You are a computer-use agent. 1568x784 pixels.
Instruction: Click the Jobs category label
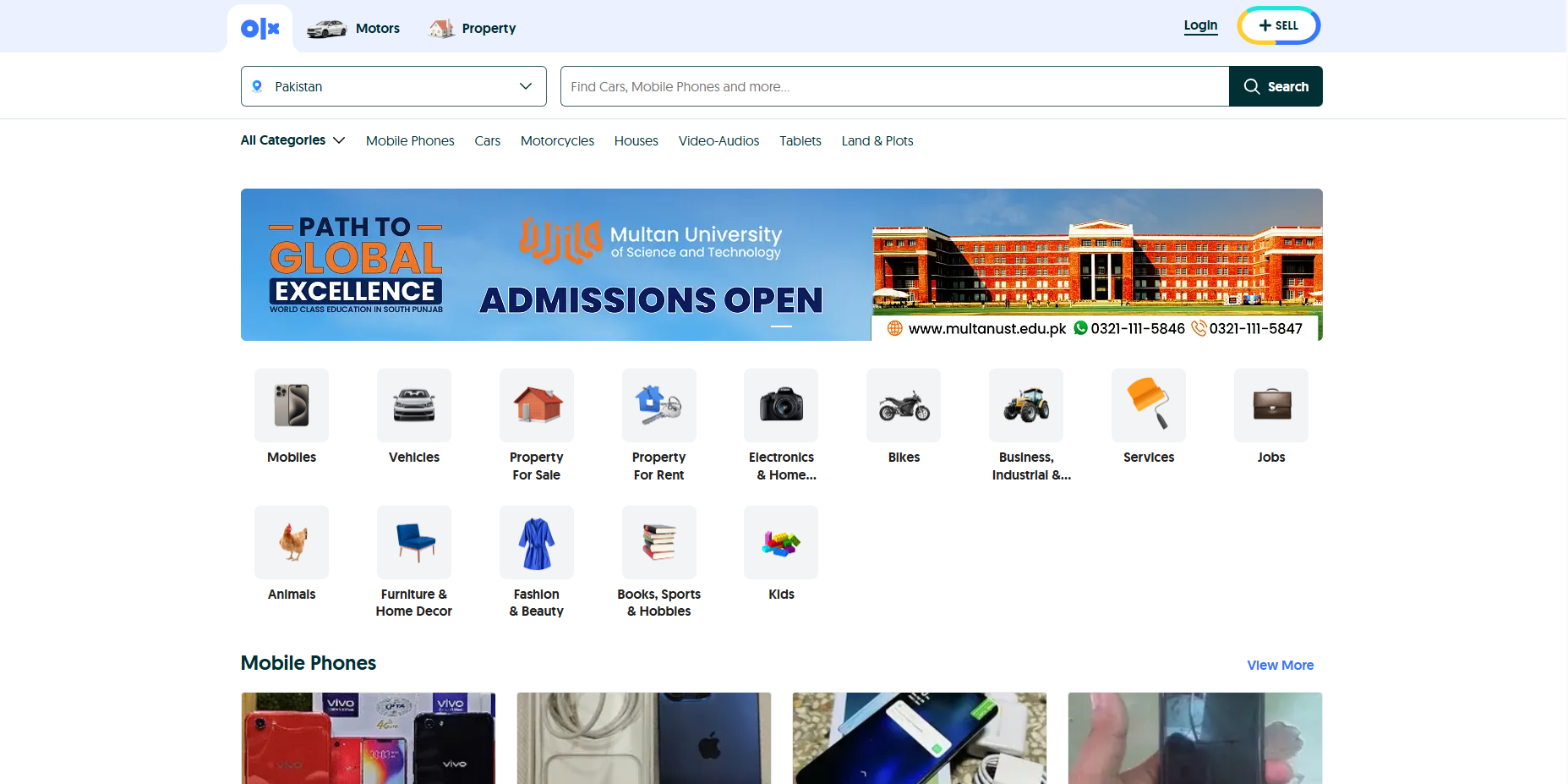click(x=1271, y=458)
